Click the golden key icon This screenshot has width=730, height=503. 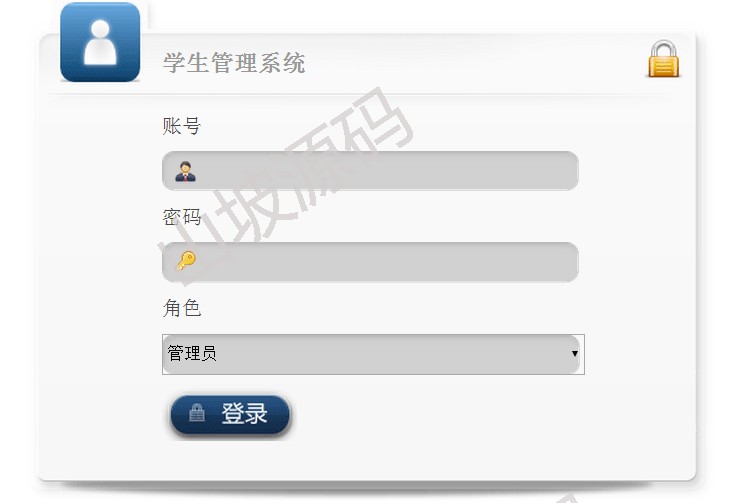tap(186, 261)
